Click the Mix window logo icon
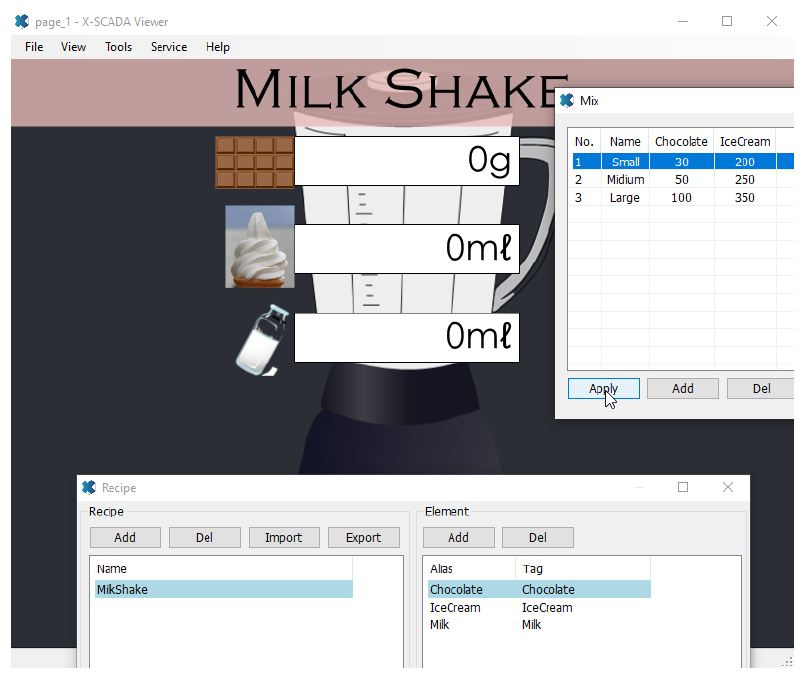The image size is (808, 688). coord(567,100)
